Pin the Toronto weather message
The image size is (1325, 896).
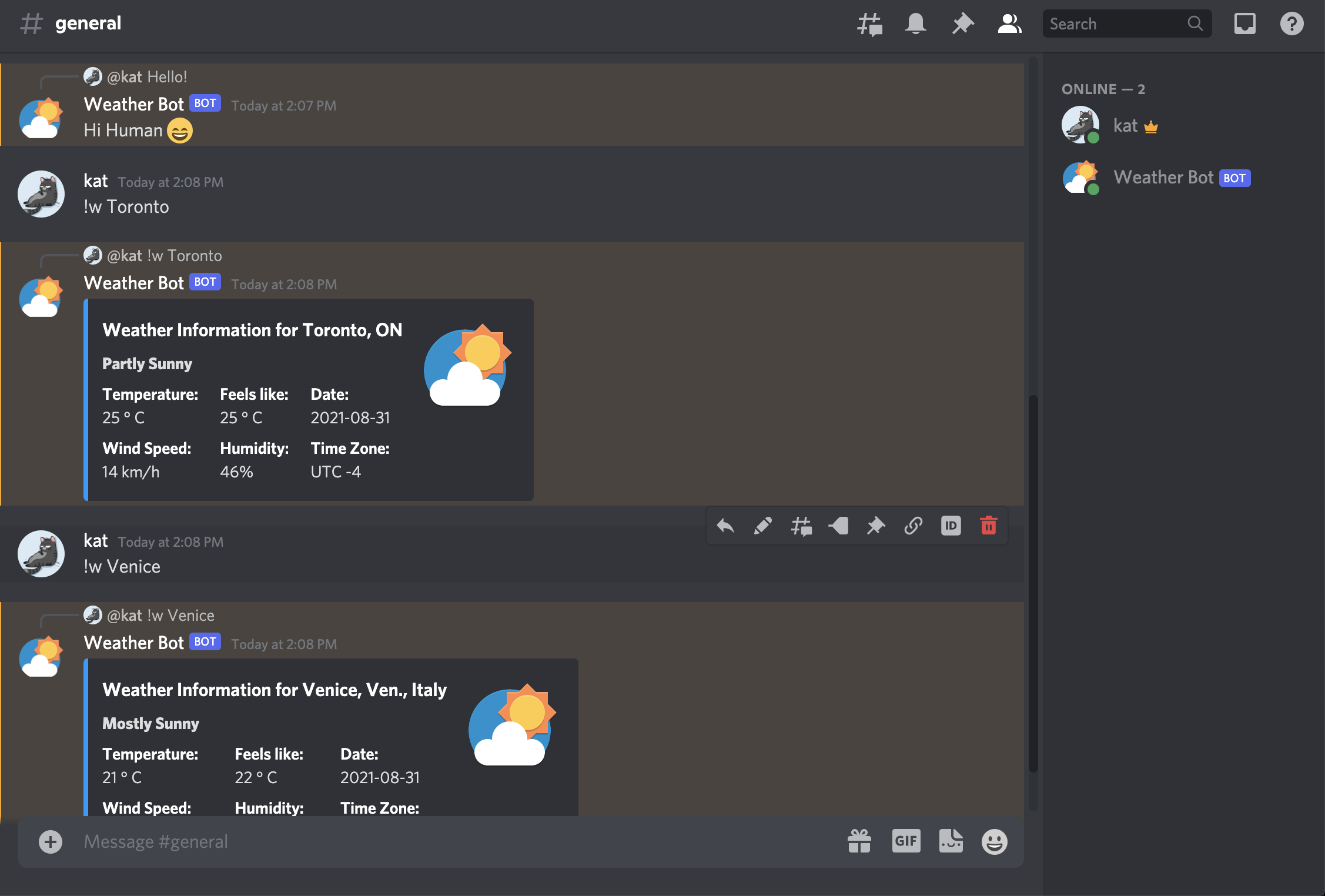coord(875,526)
